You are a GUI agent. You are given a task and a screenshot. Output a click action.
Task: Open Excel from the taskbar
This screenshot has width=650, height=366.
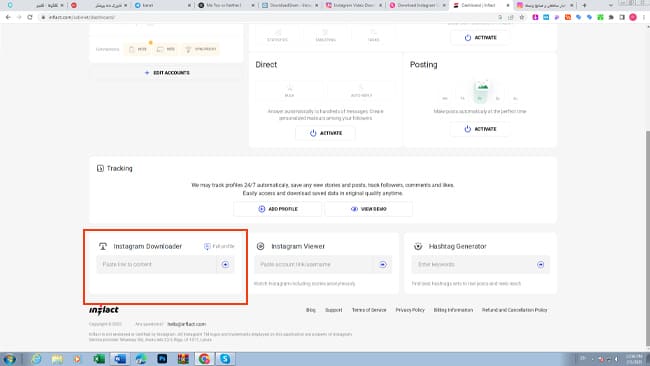(99, 359)
